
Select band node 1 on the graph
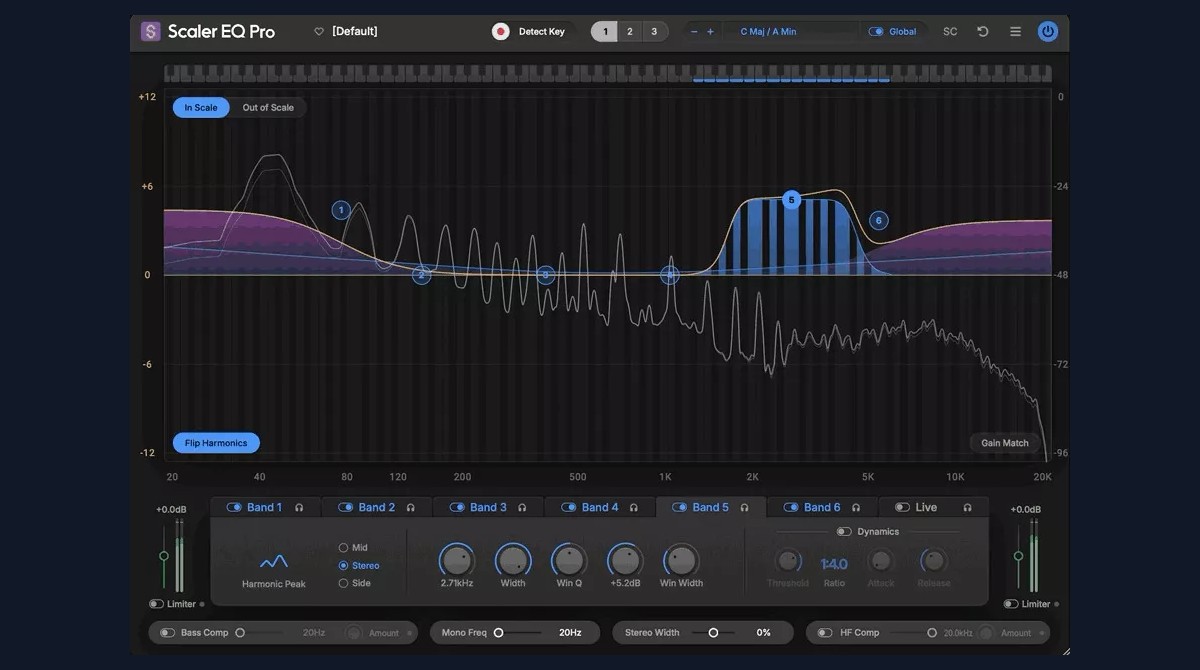point(341,210)
